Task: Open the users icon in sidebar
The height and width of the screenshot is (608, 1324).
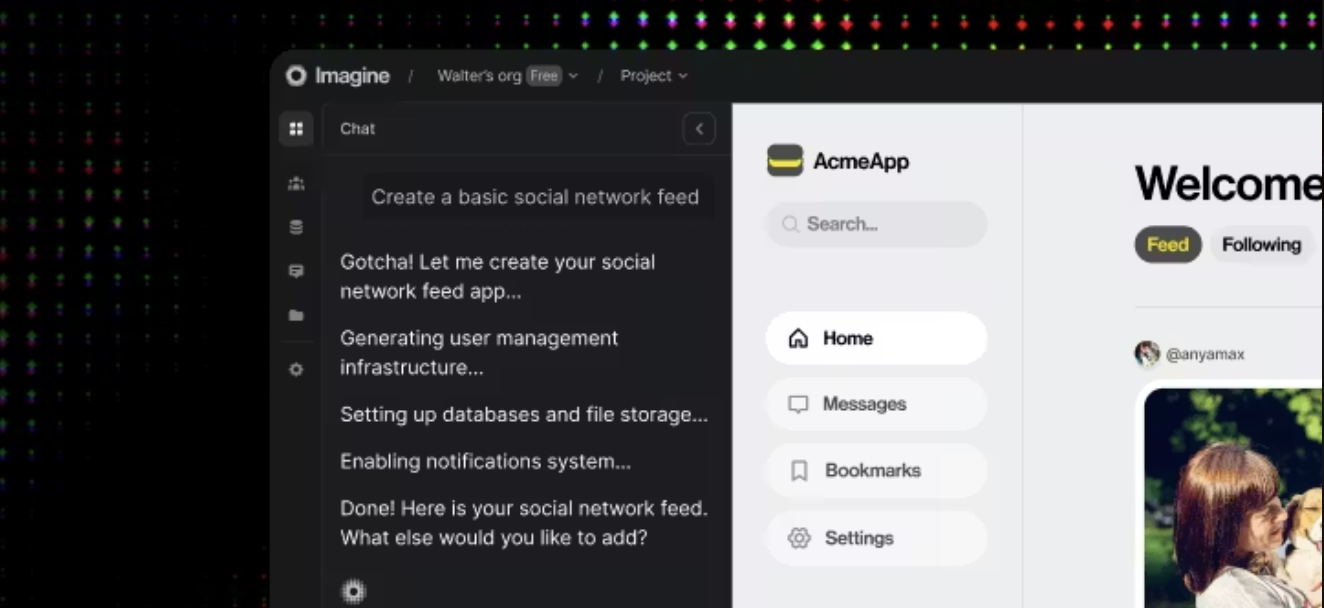Action: click(296, 184)
